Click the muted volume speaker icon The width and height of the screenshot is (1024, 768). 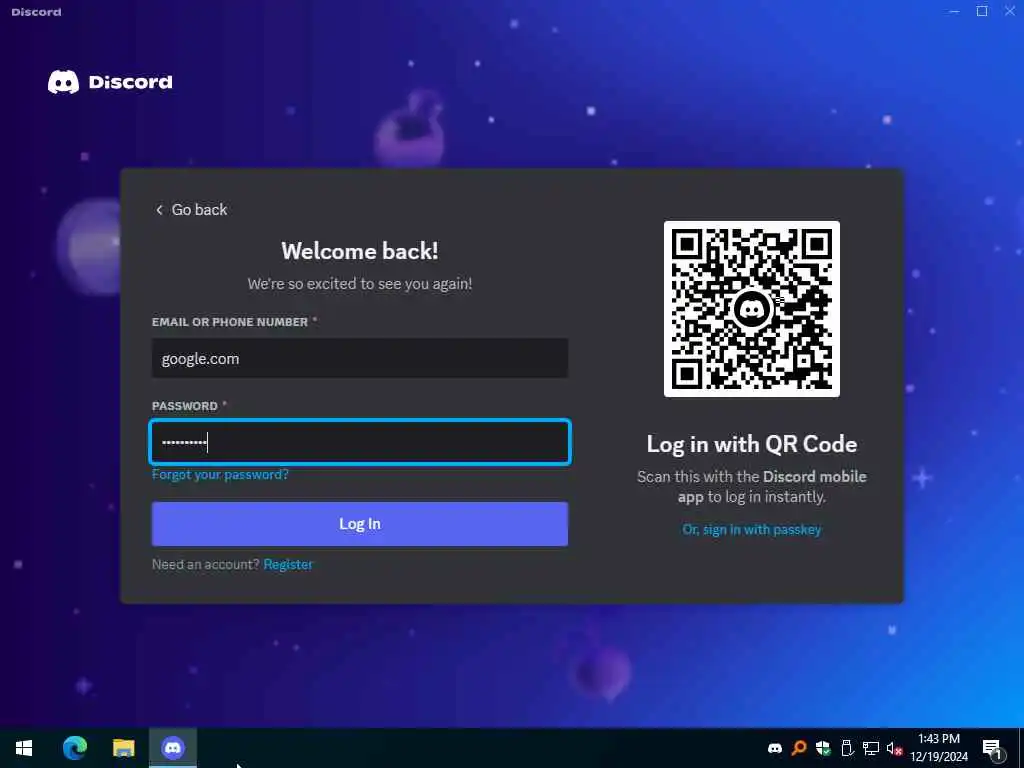[894, 748]
